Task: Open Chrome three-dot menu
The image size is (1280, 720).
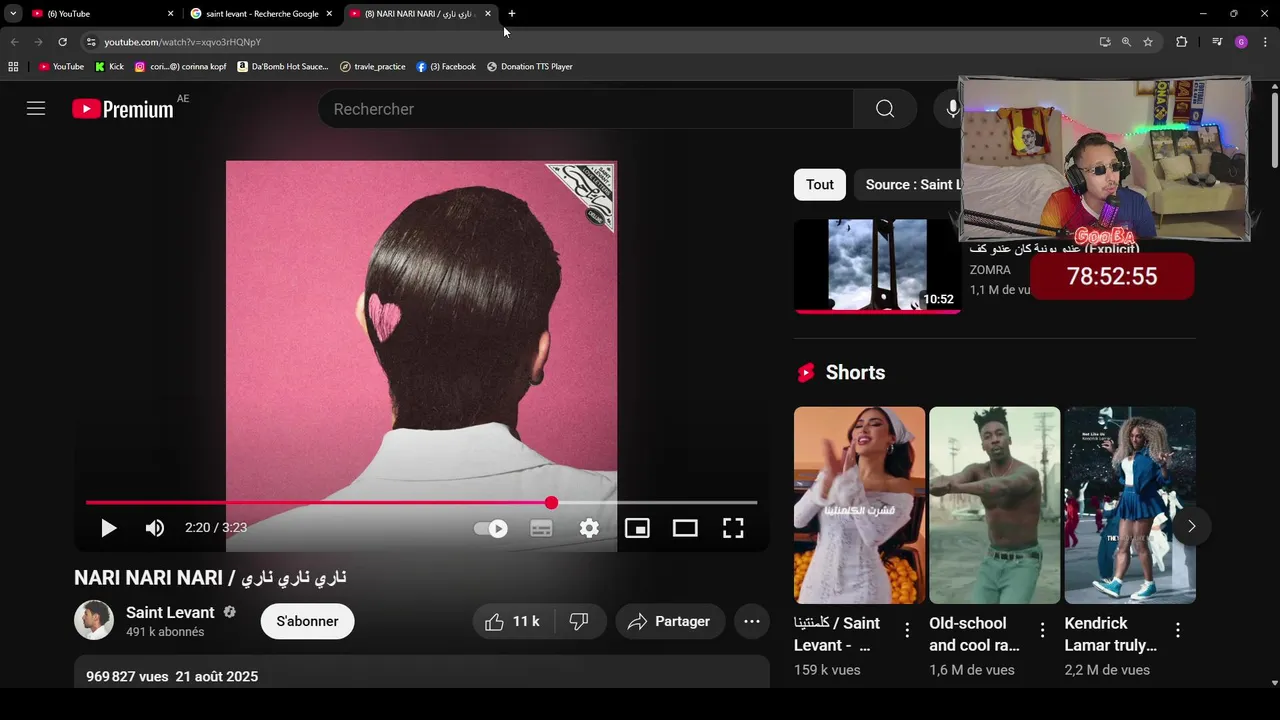Action: click(x=1266, y=42)
